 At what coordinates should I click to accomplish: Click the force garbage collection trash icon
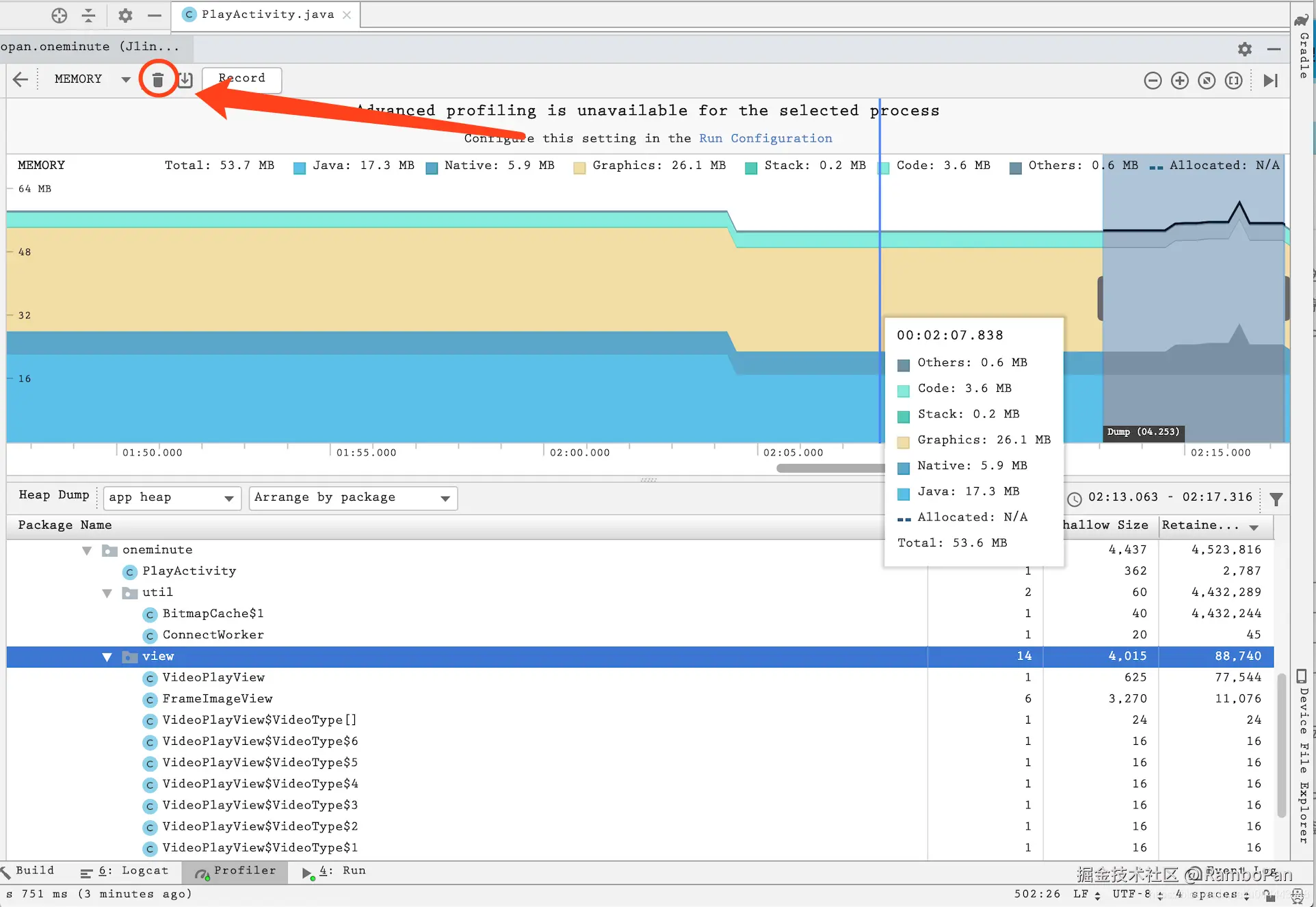point(158,79)
